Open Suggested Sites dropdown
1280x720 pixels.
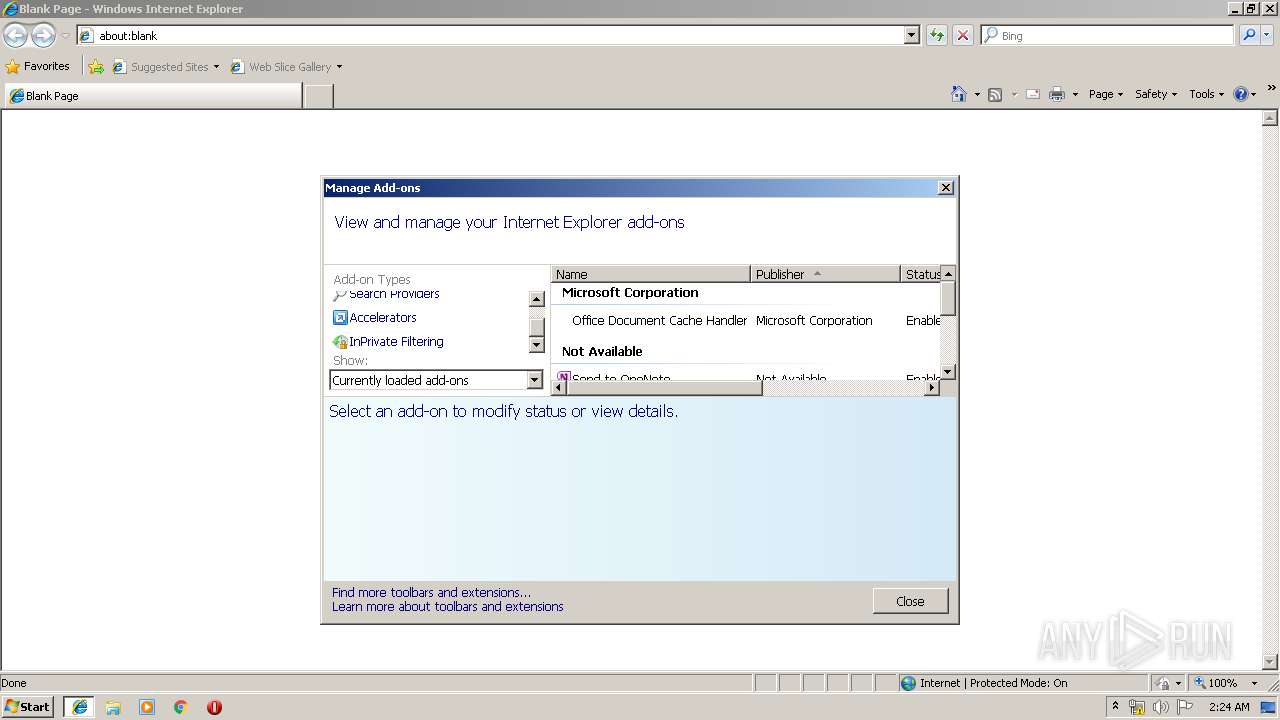pos(216,67)
